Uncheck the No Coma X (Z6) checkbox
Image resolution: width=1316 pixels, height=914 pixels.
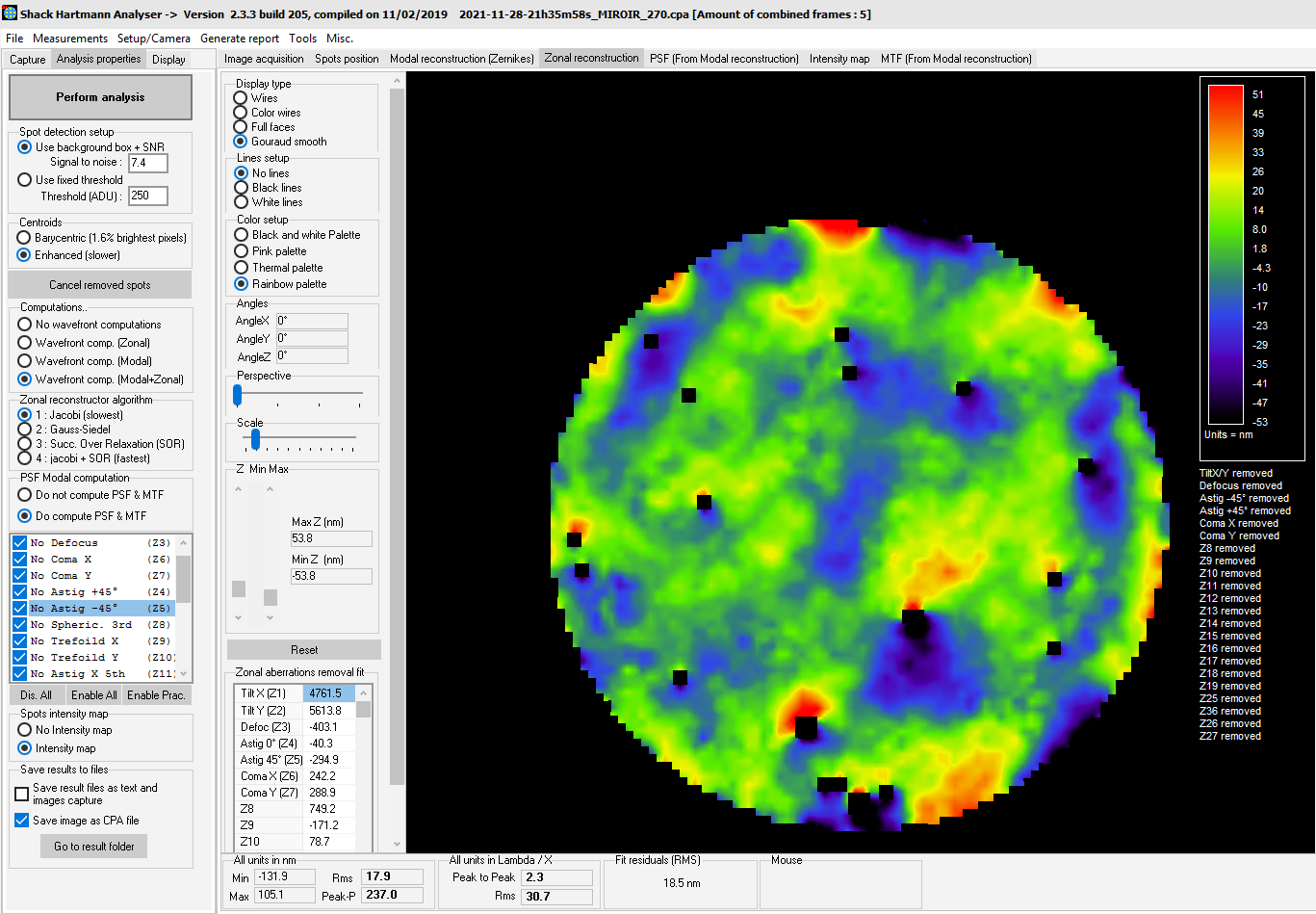coord(19,560)
